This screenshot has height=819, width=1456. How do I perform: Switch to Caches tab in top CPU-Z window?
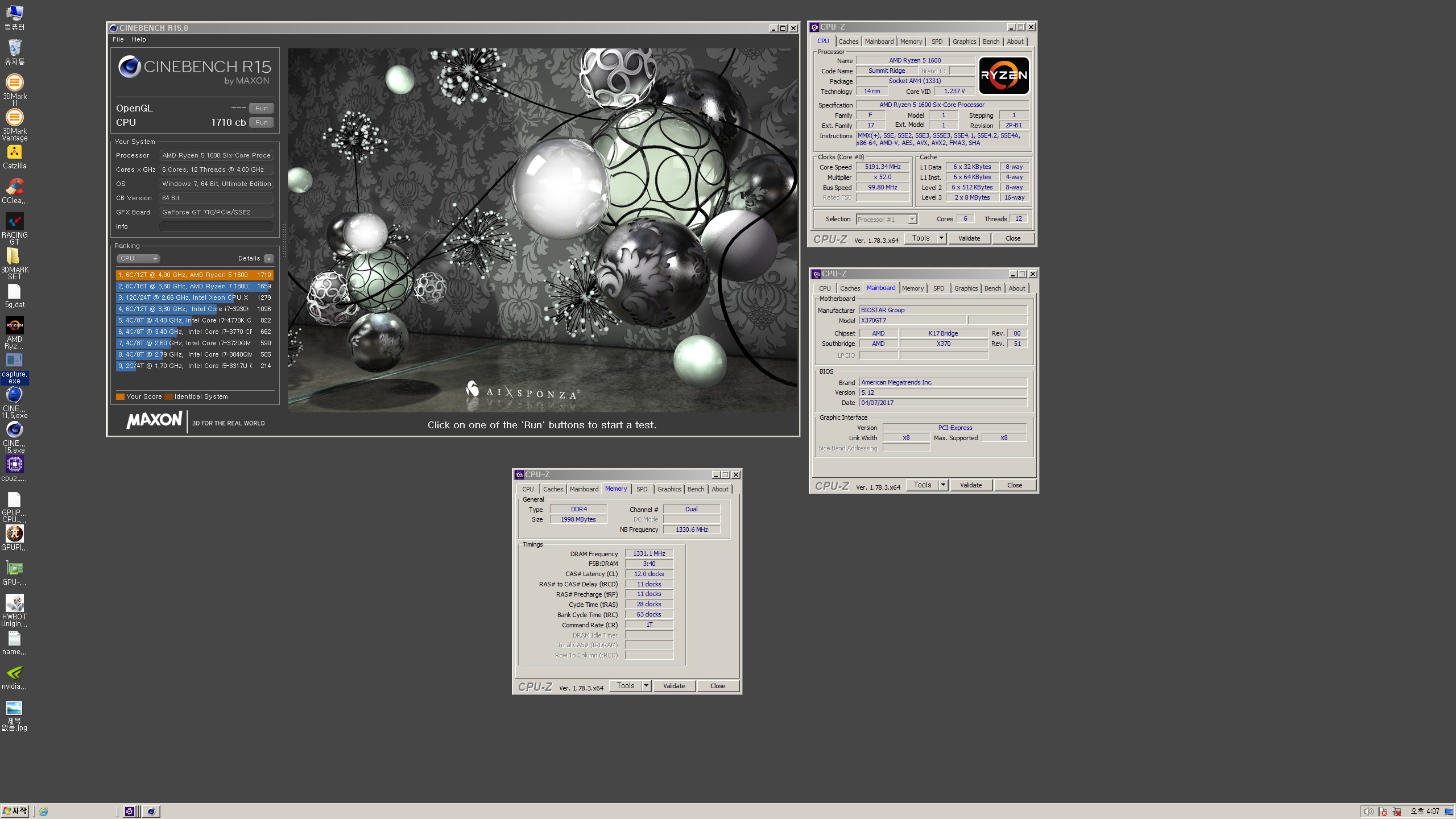[x=848, y=42]
